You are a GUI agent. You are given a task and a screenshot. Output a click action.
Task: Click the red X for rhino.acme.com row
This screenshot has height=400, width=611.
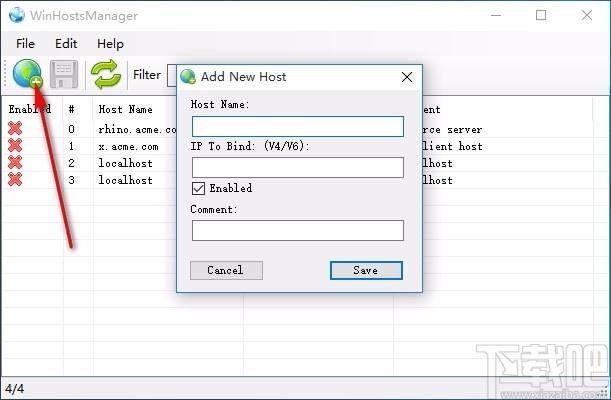coord(15,129)
